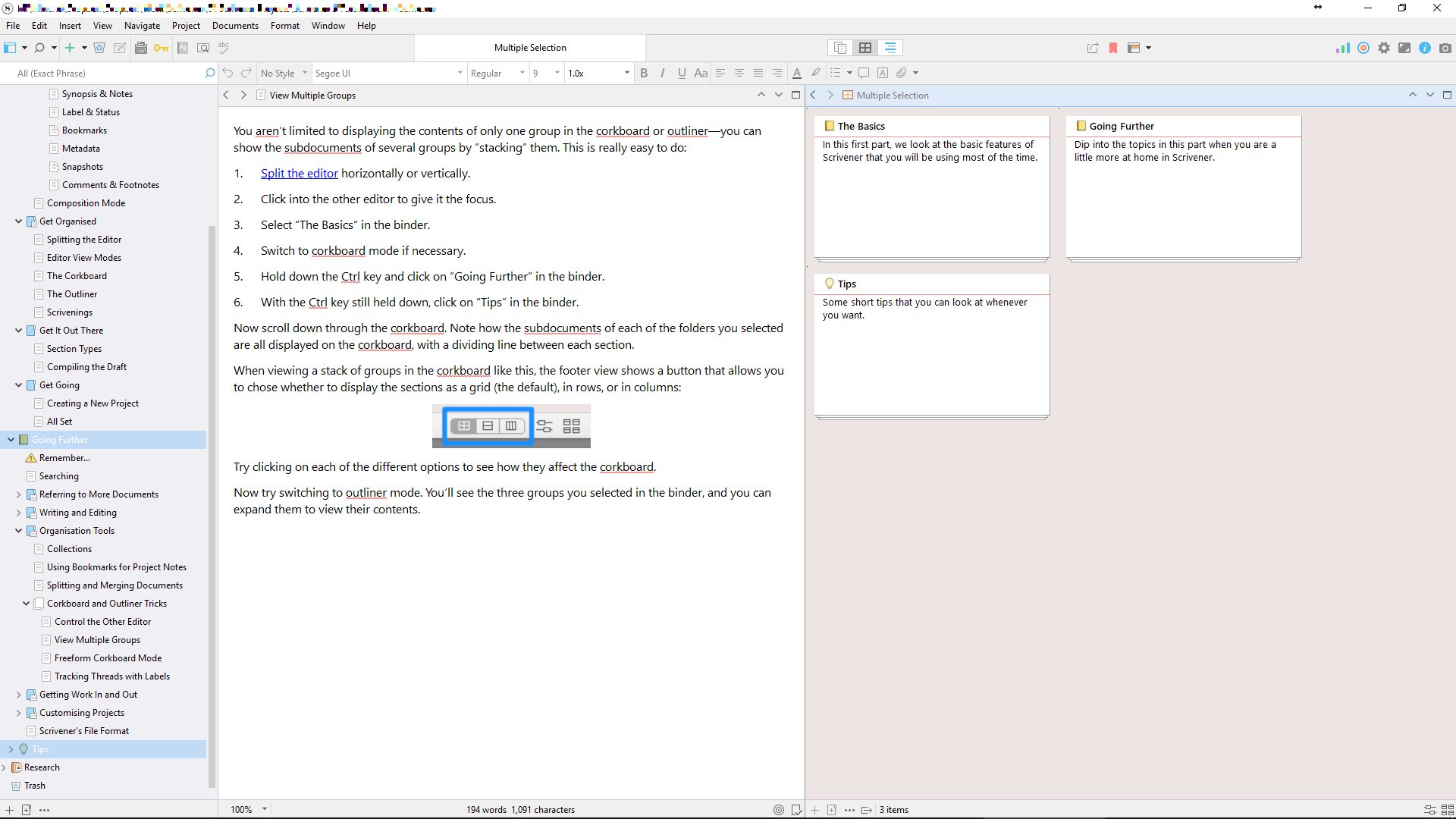
Task: Click the settings gear icon in toolbar
Action: (1384, 48)
